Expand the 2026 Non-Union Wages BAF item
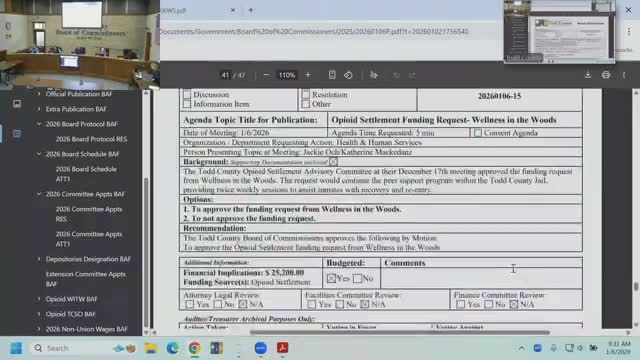Screen dimensions: 640x360 coord(39,329)
